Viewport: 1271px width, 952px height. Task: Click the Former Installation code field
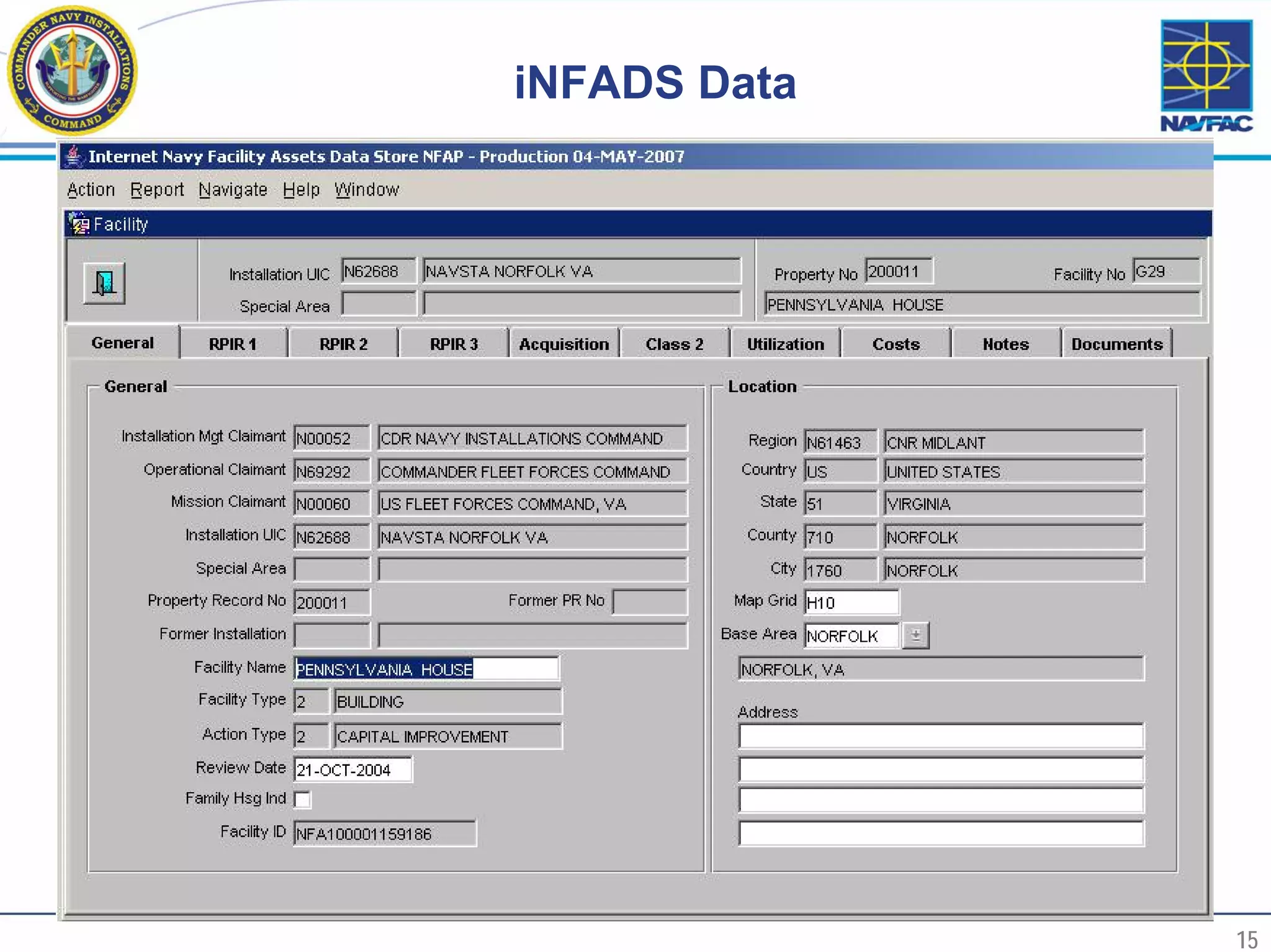point(332,635)
